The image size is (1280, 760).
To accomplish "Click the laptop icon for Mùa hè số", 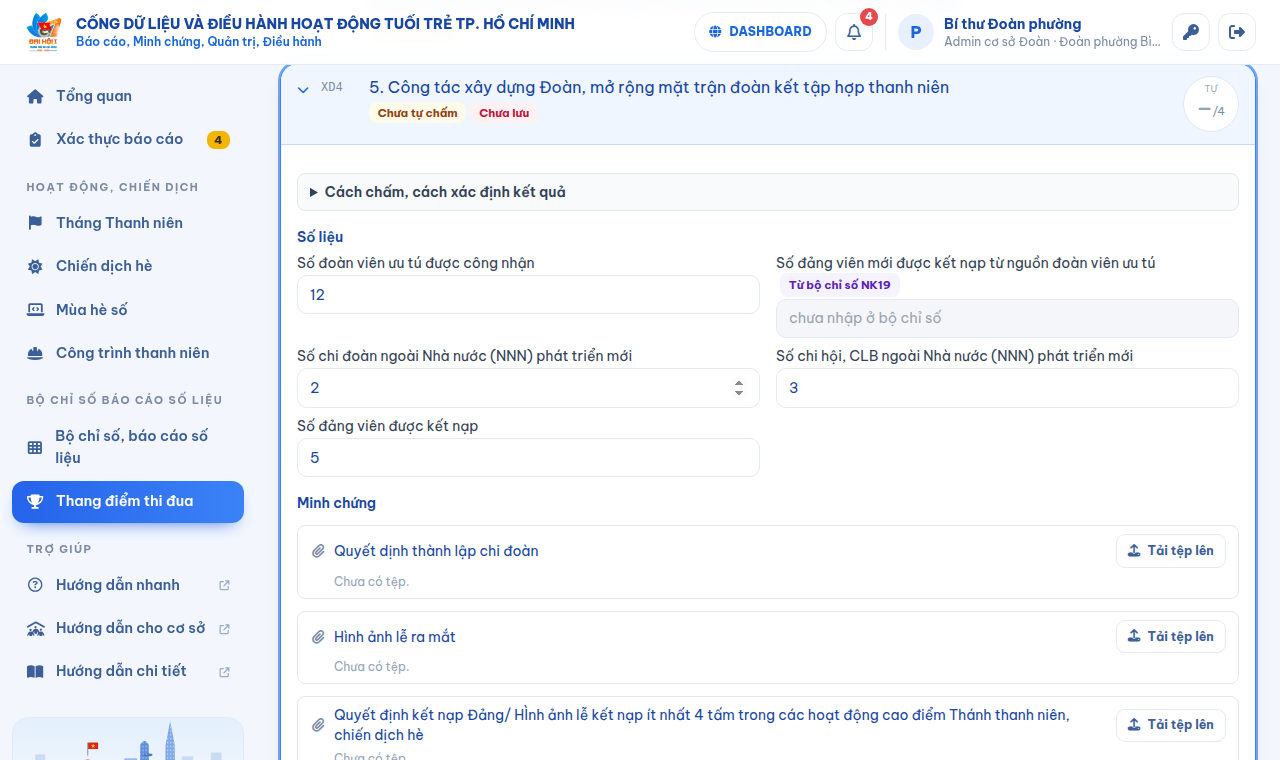I will [x=35, y=310].
